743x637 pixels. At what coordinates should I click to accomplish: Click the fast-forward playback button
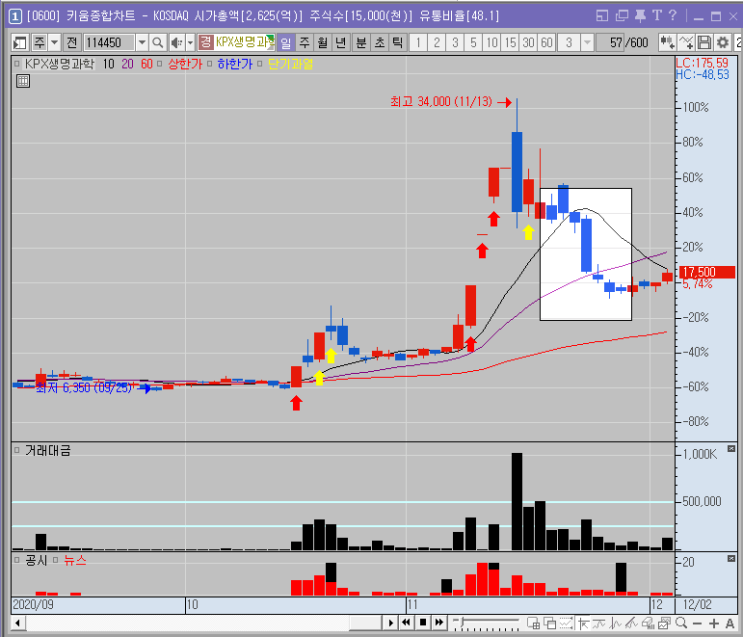[x=439, y=622]
